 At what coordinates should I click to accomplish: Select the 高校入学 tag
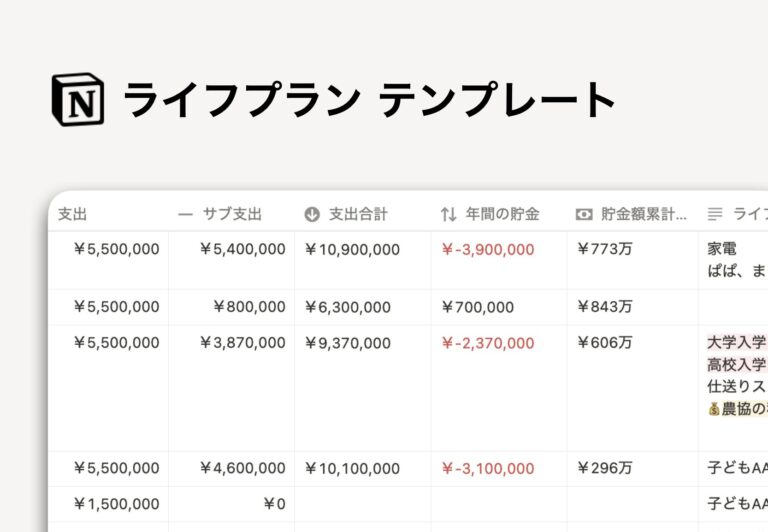[737, 364]
